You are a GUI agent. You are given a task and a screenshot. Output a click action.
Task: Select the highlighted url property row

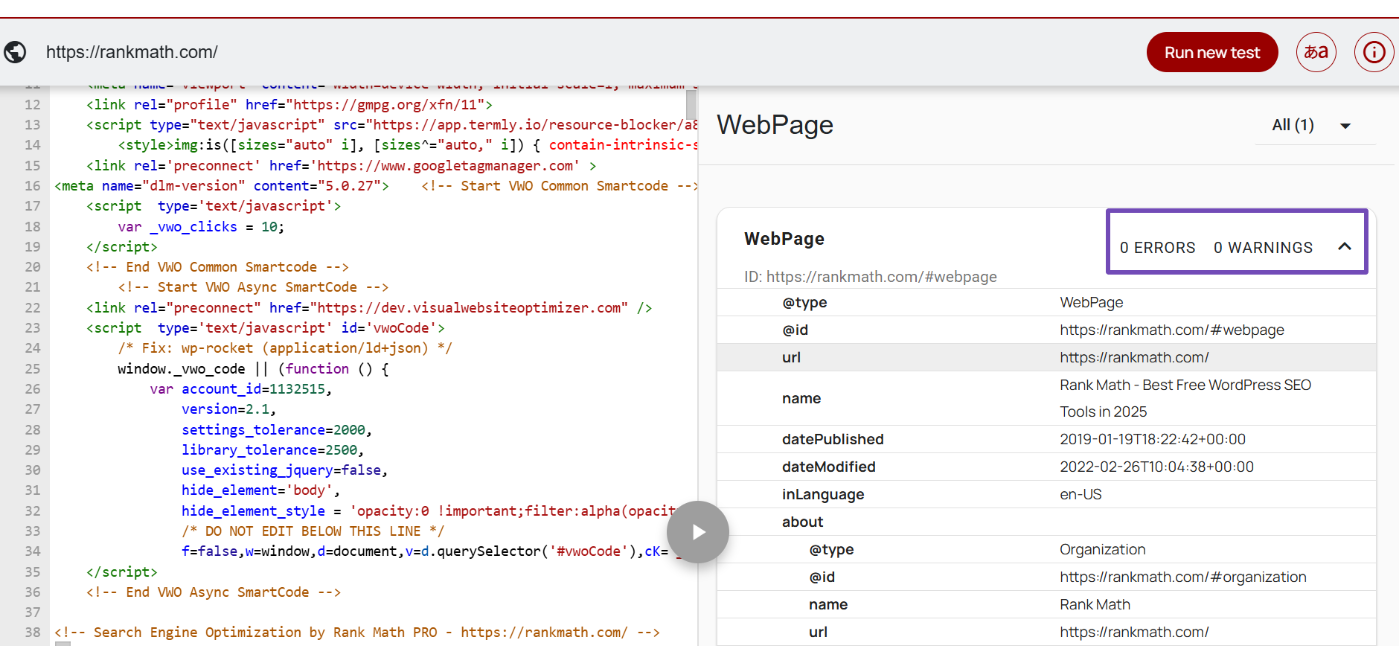tap(1046, 357)
